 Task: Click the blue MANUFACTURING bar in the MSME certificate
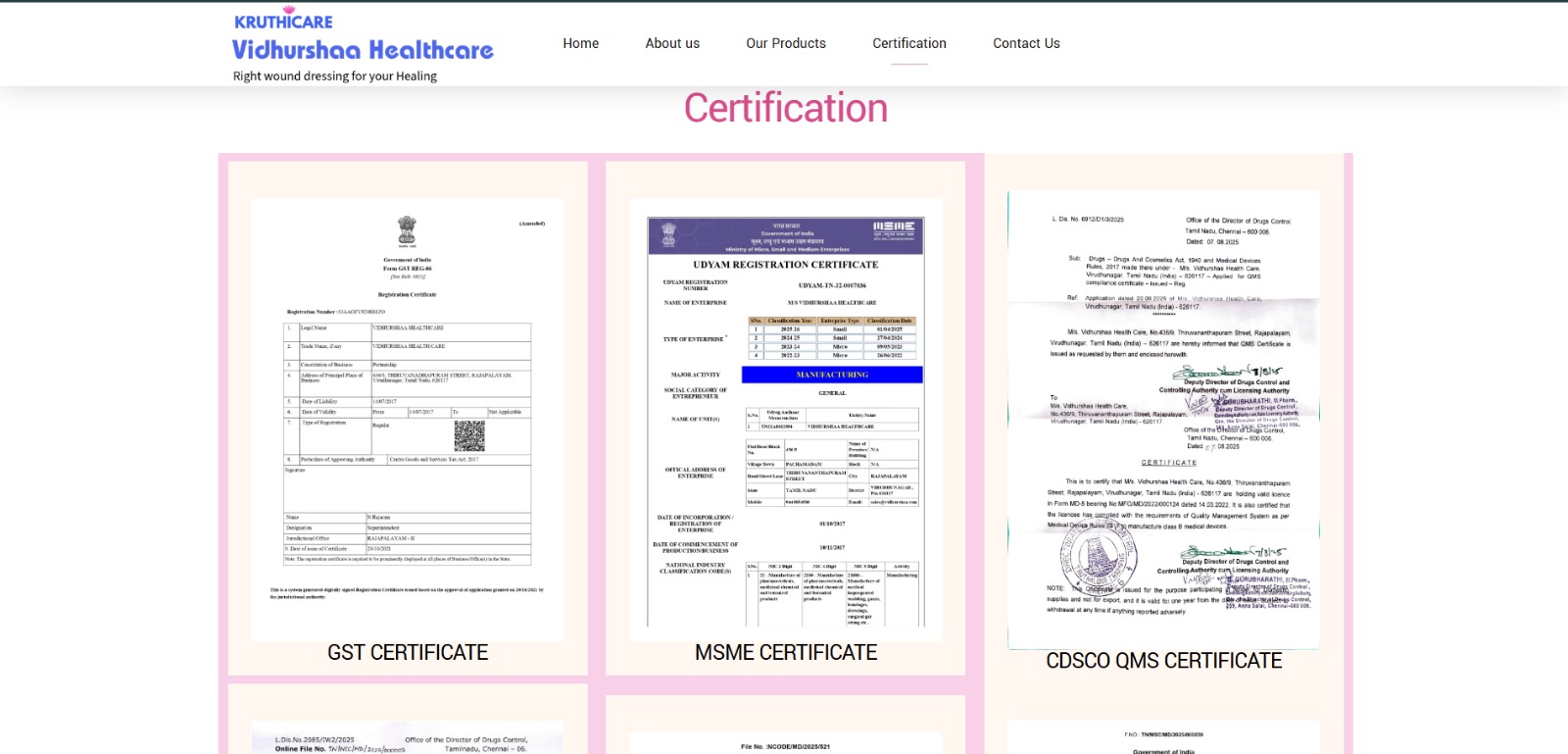[832, 375]
